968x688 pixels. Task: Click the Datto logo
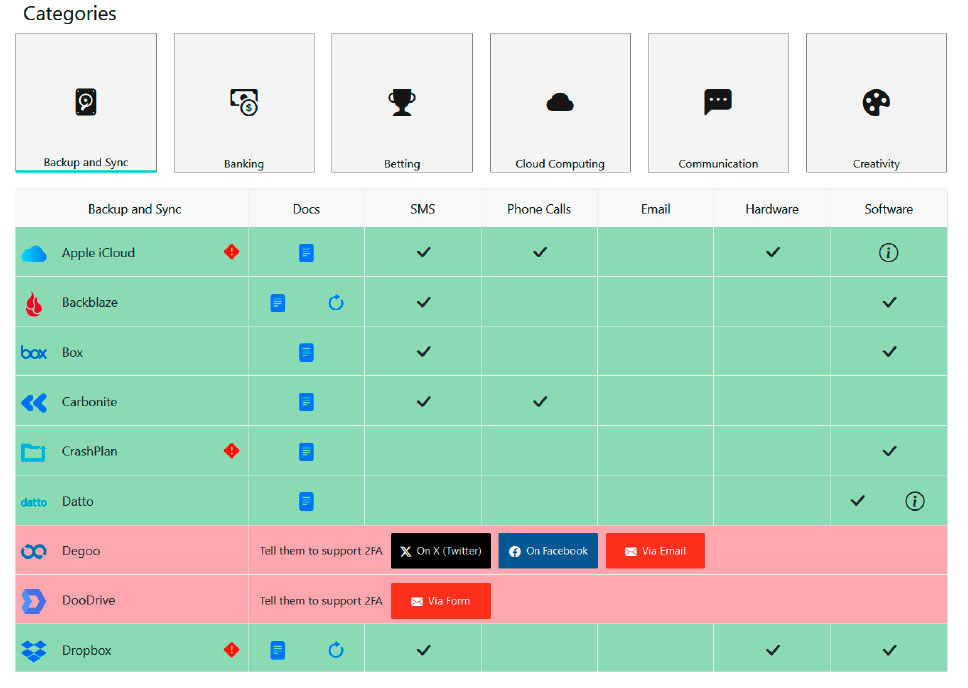point(34,502)
